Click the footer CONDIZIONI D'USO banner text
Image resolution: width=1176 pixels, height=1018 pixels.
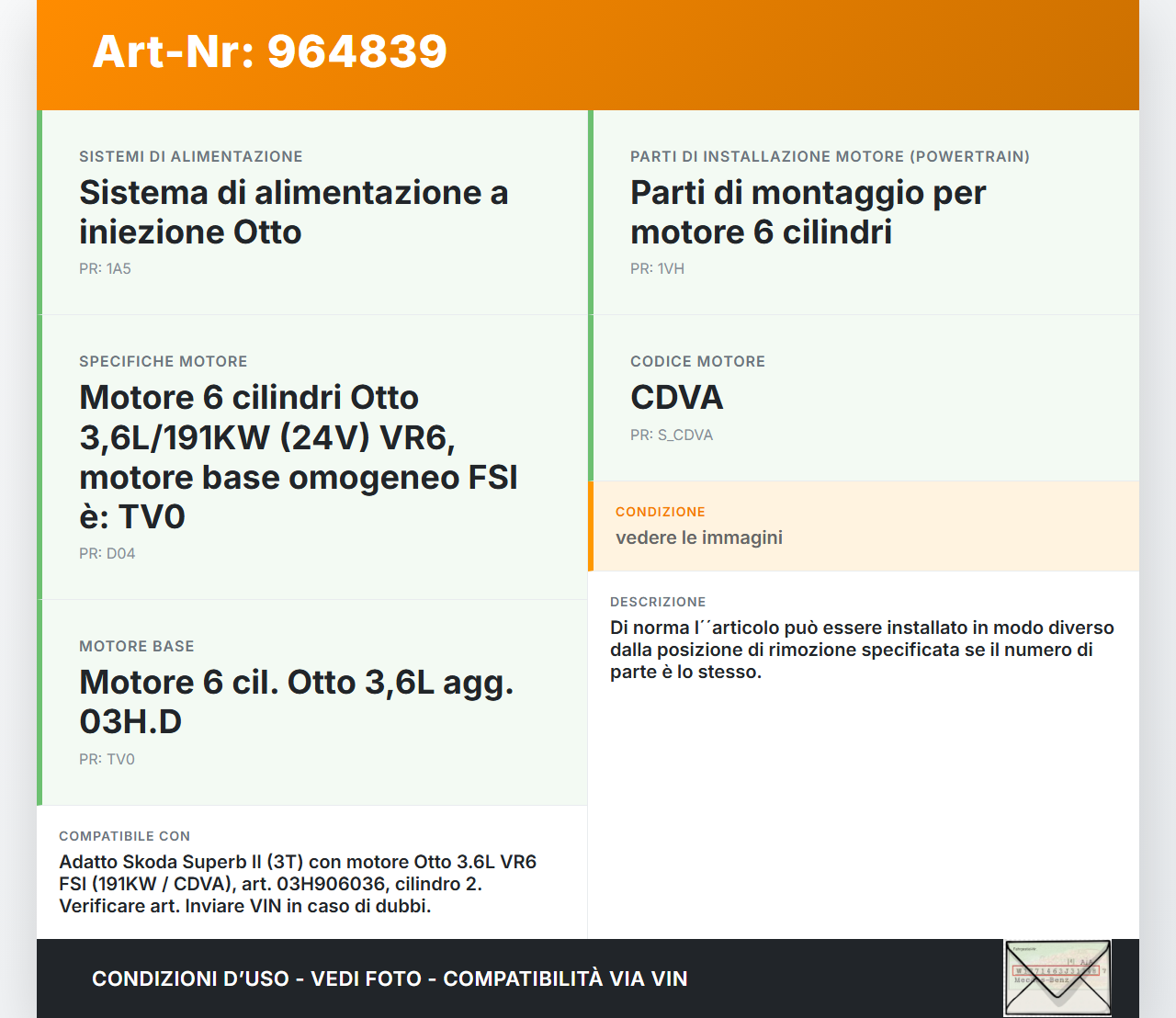pos(390,979)
